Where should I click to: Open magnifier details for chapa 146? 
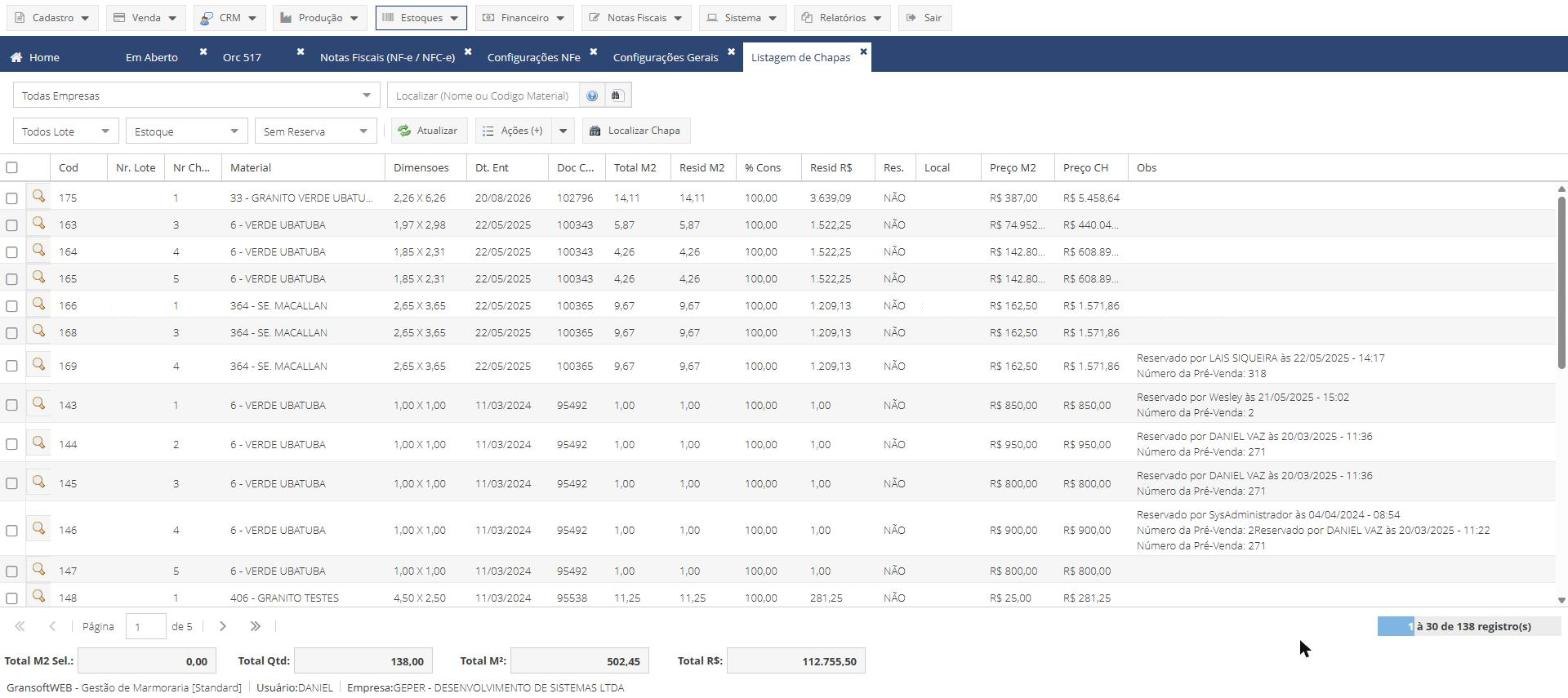(x=38, y=529)
